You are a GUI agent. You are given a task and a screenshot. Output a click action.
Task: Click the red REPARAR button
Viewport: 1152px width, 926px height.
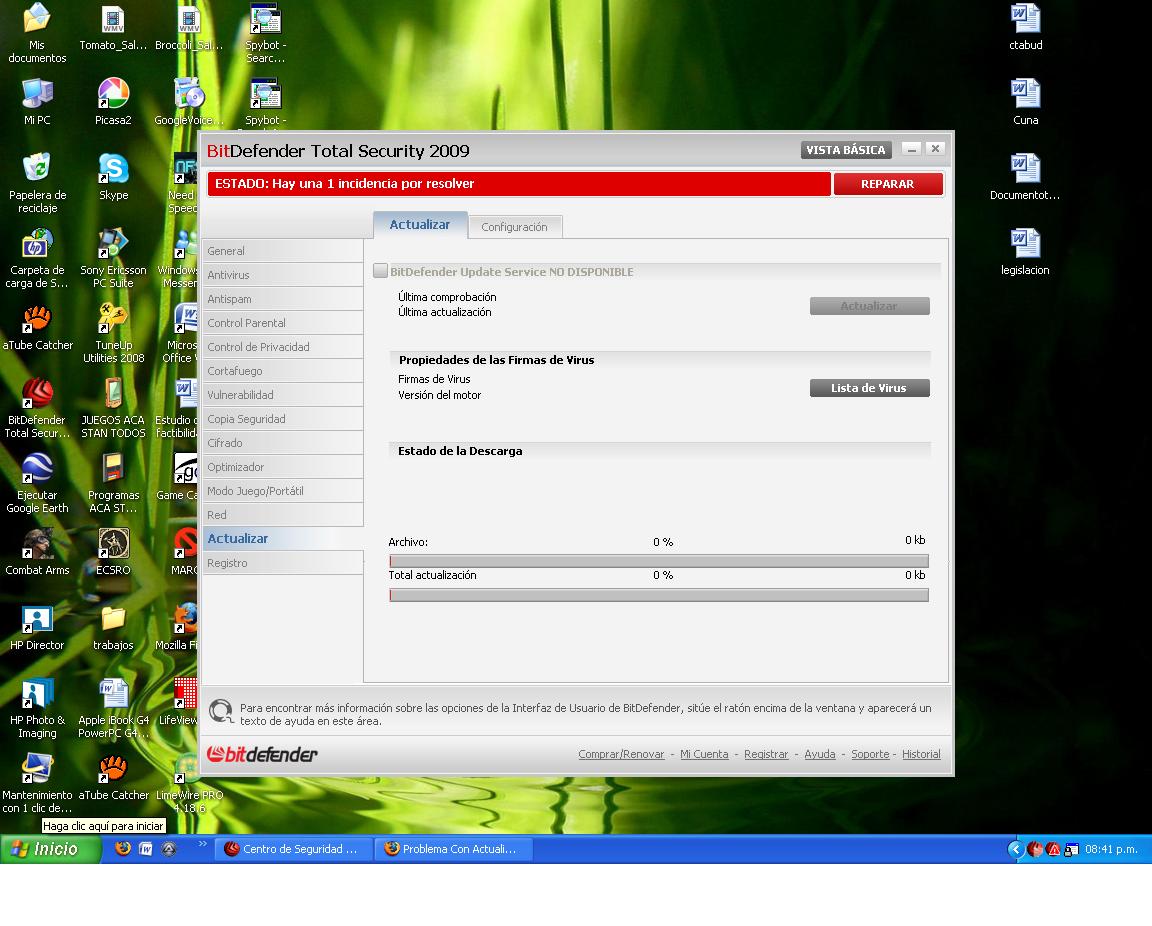888,184
